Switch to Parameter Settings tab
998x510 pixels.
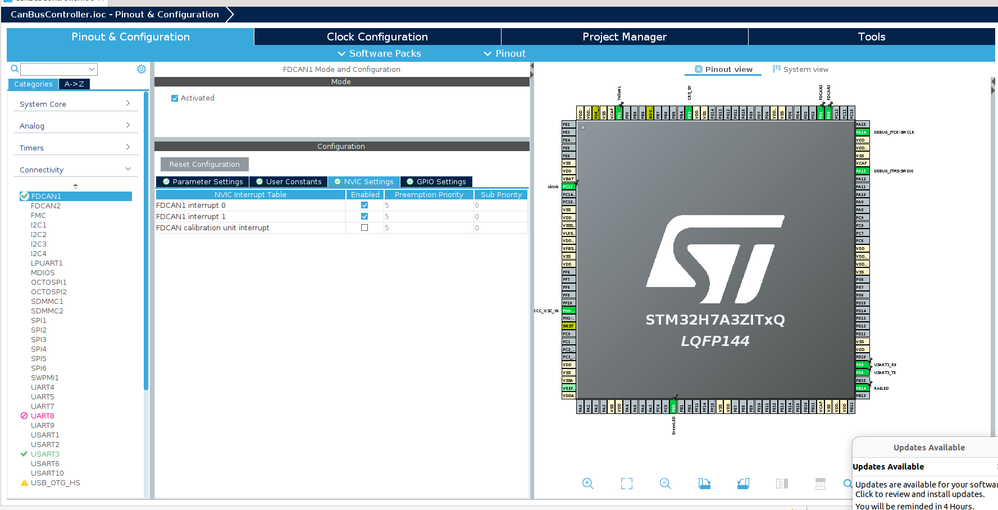[202, 181]
